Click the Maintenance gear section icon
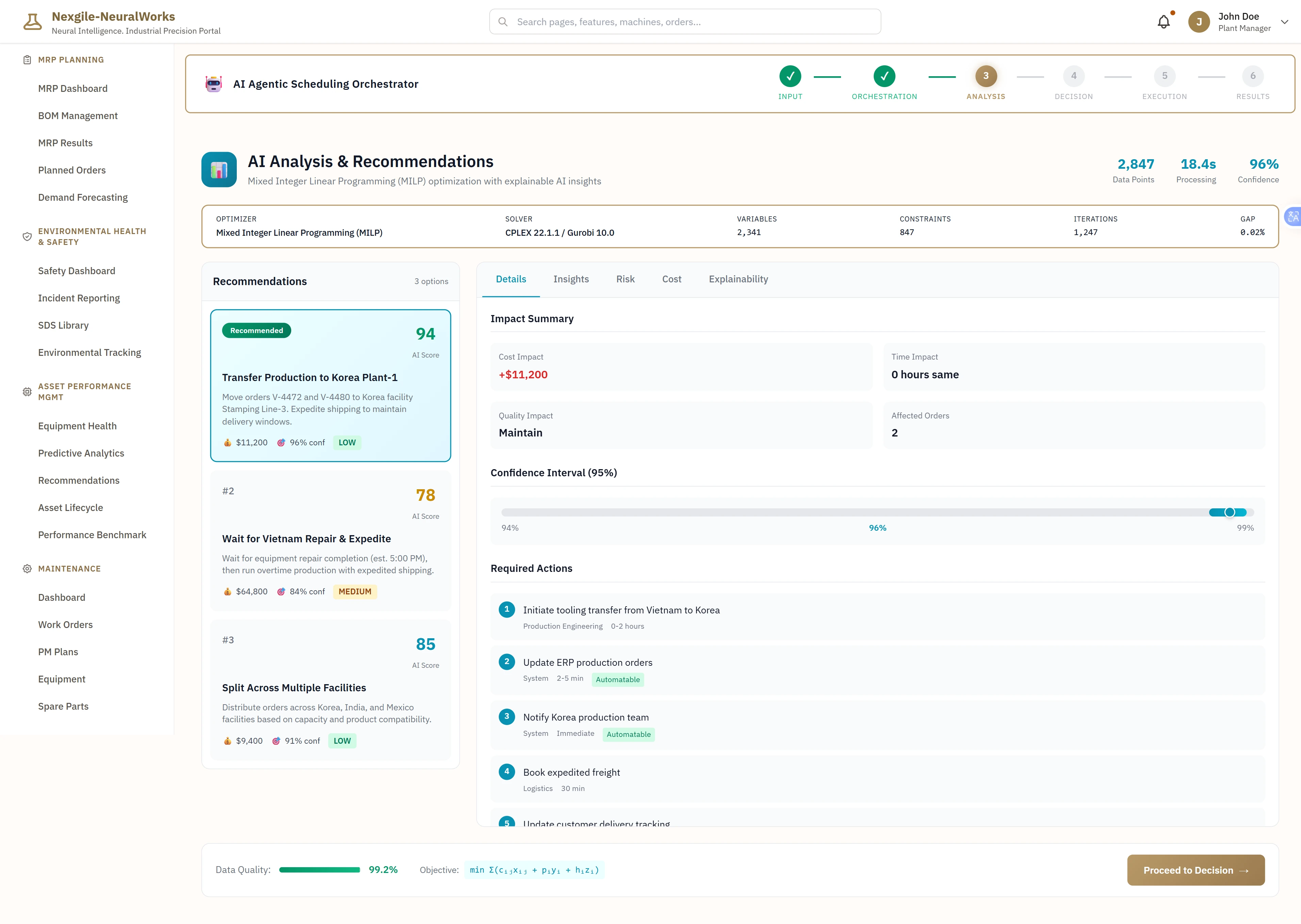The width and height of the screenshot is (1301, 924). (x=27, y=569)
